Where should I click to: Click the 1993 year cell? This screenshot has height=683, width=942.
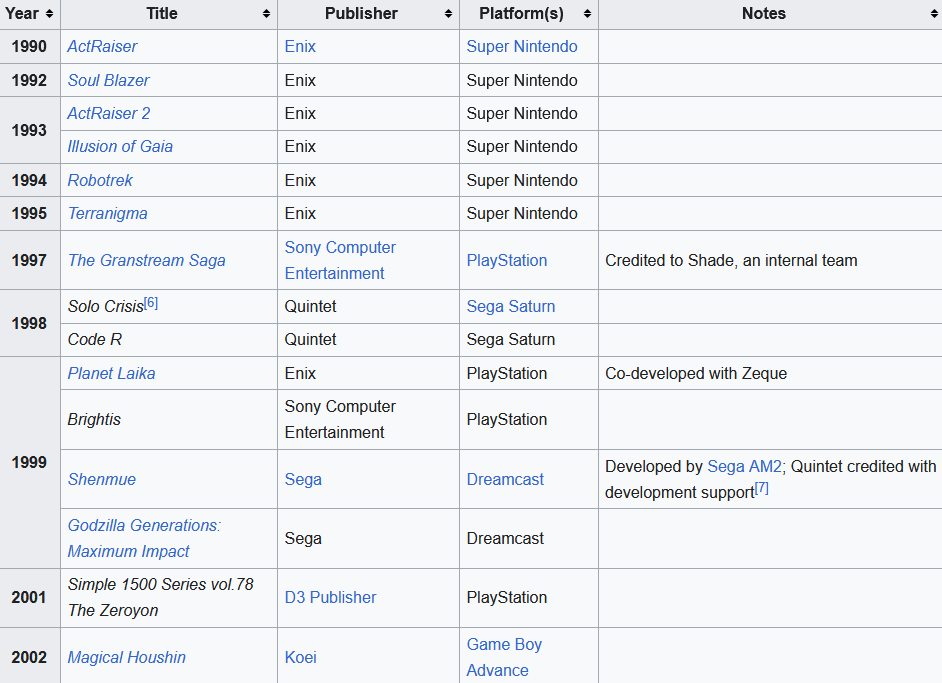point(30,130)
